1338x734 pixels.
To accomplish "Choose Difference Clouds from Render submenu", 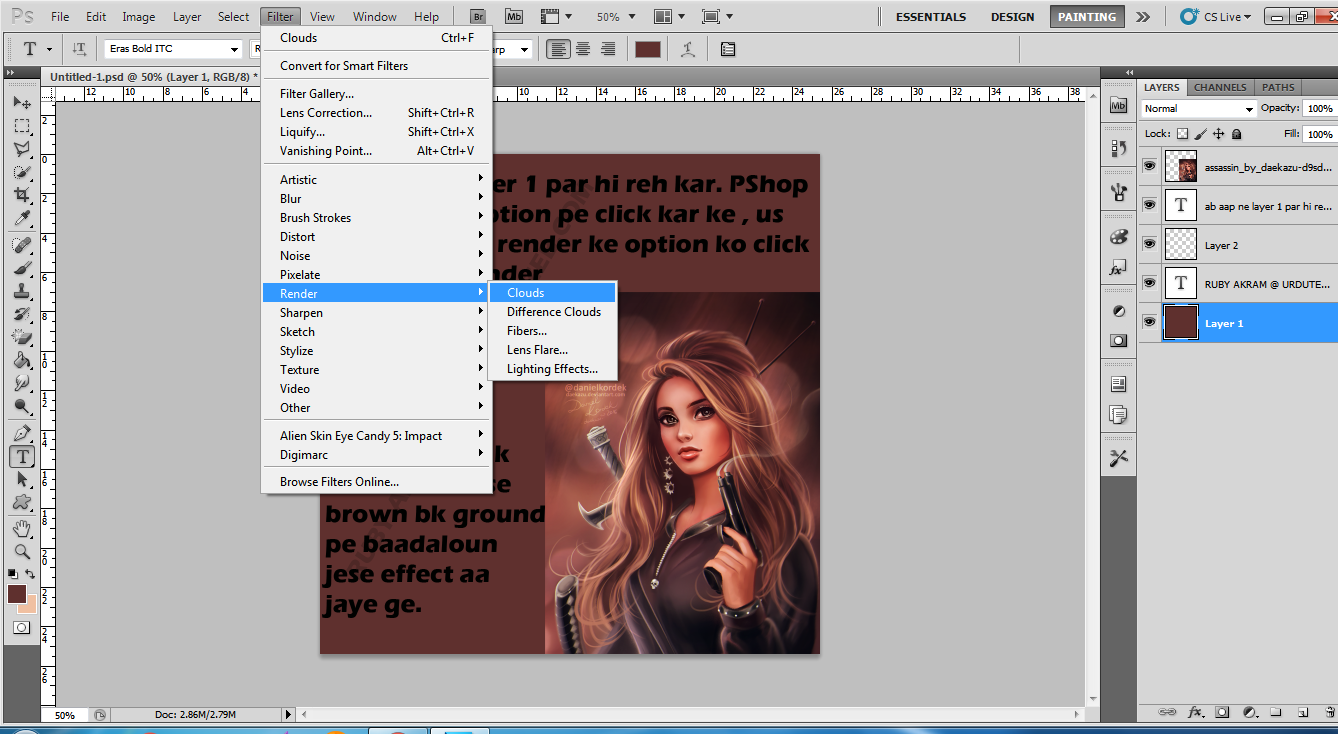I will [x=552, y=311].
